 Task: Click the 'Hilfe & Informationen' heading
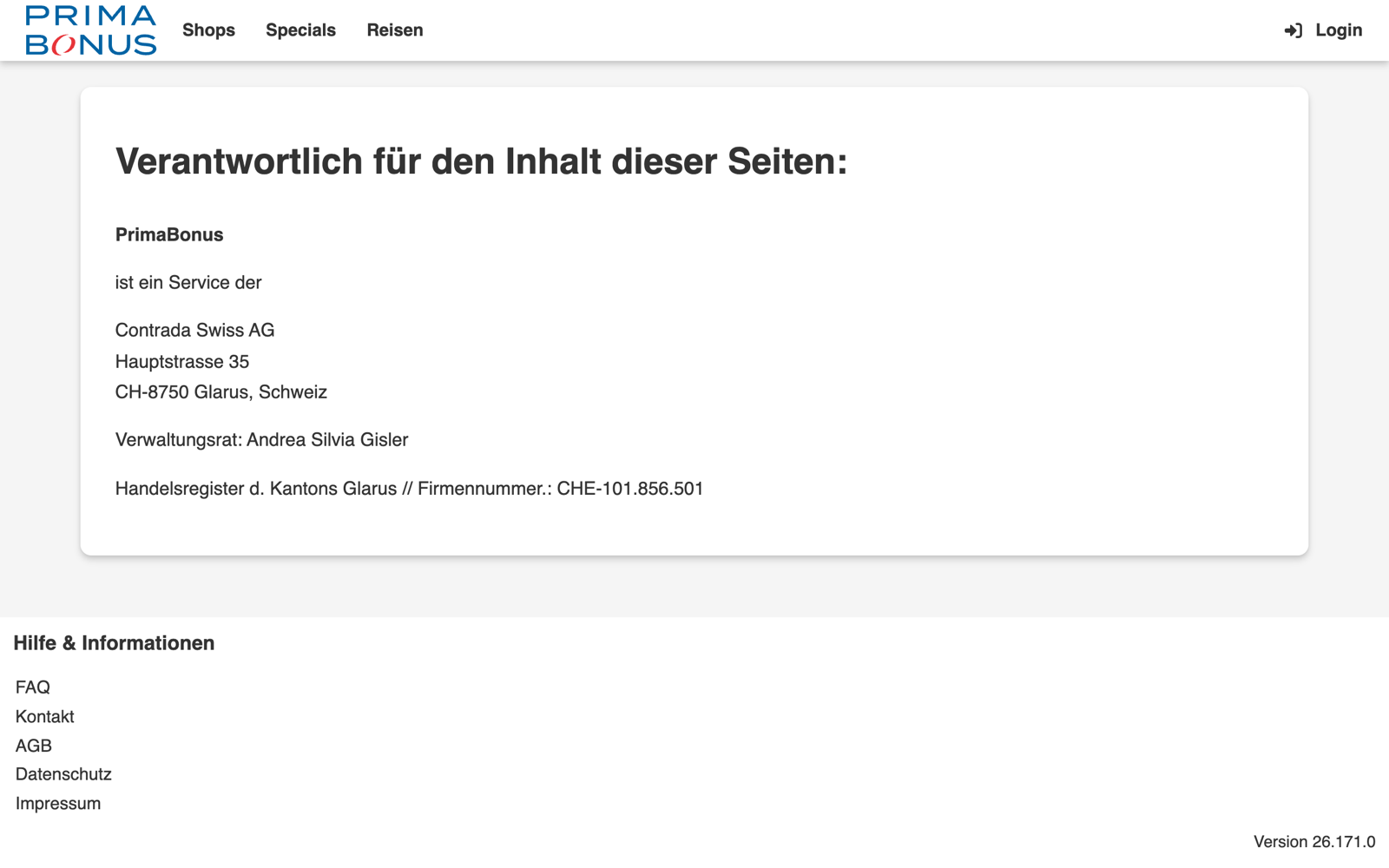coord(114,643)
